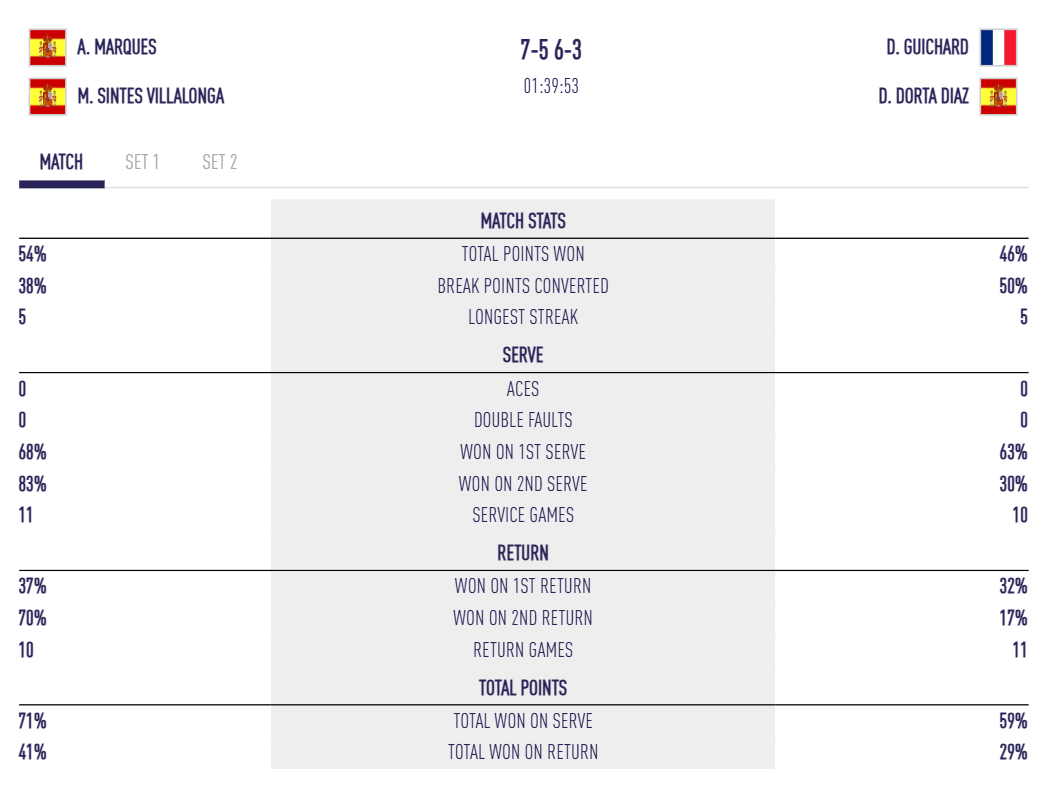Select player name A. Marques
This screenshot has height=785, width=1047.
click(x=117, y=47)
